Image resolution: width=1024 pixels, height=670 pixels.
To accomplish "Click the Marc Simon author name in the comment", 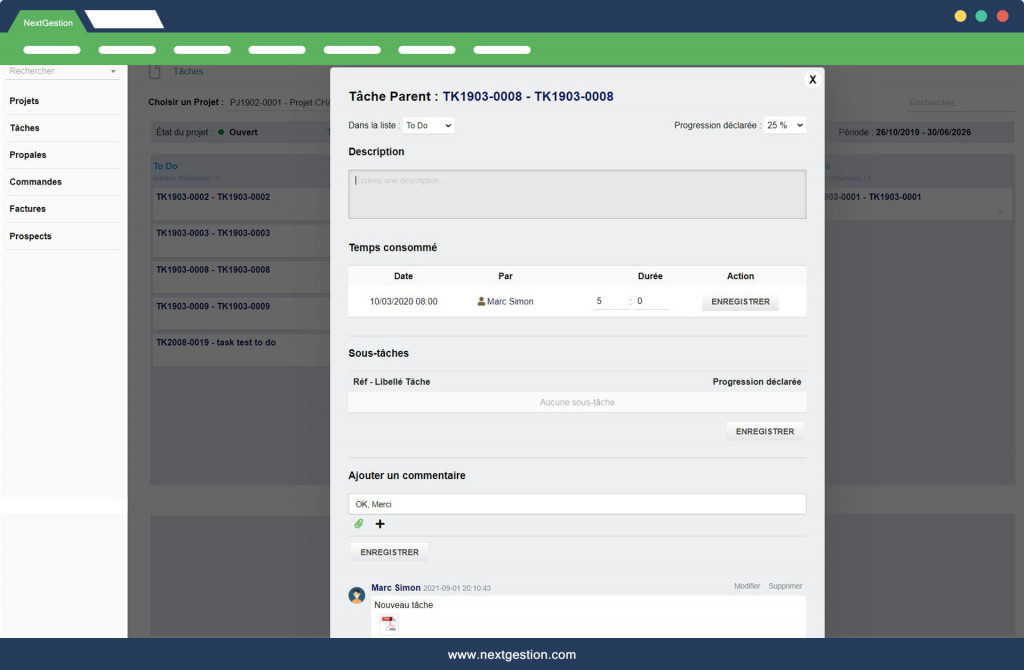I will coord(396,588).
